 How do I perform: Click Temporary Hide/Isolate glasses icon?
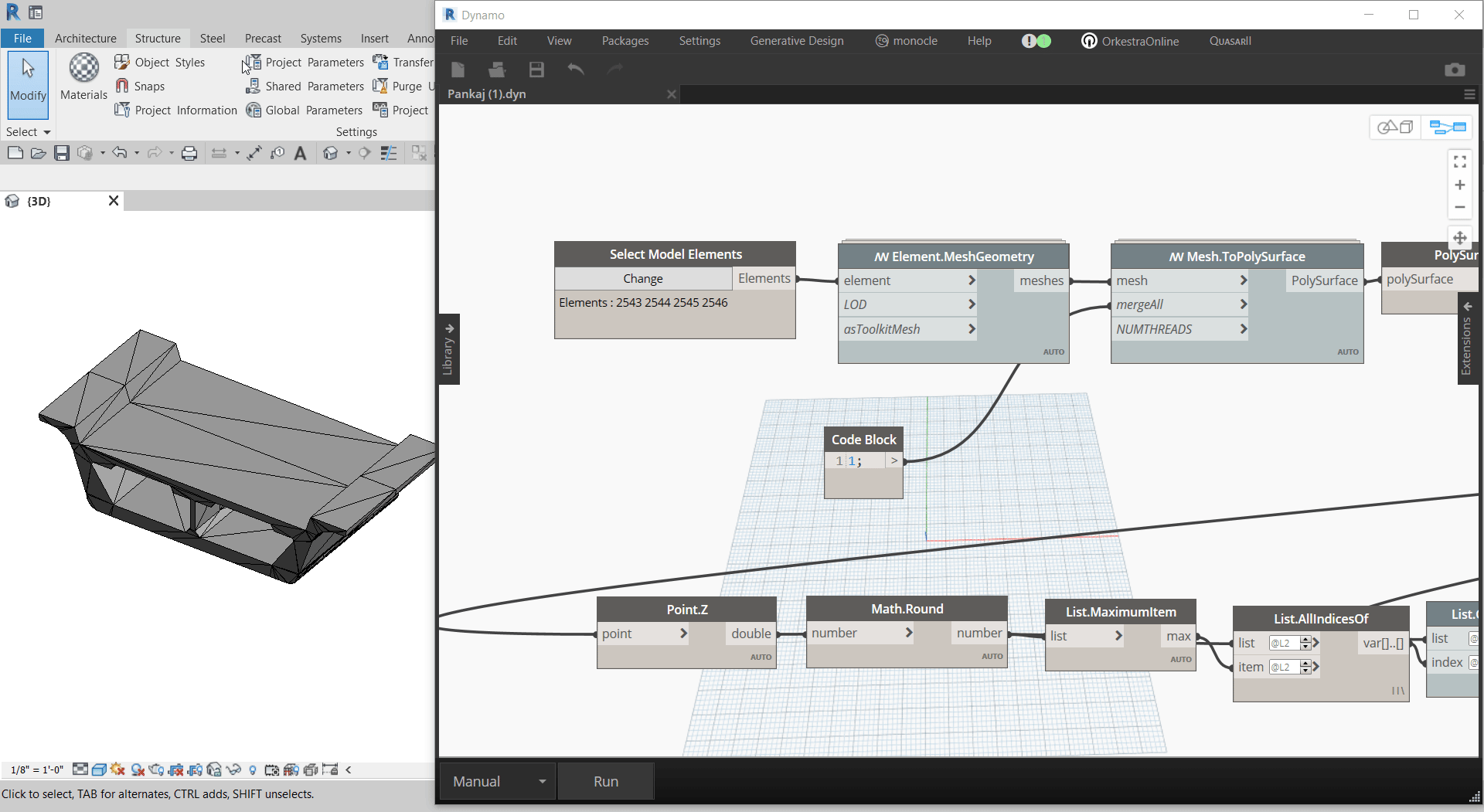pos(233,770)
